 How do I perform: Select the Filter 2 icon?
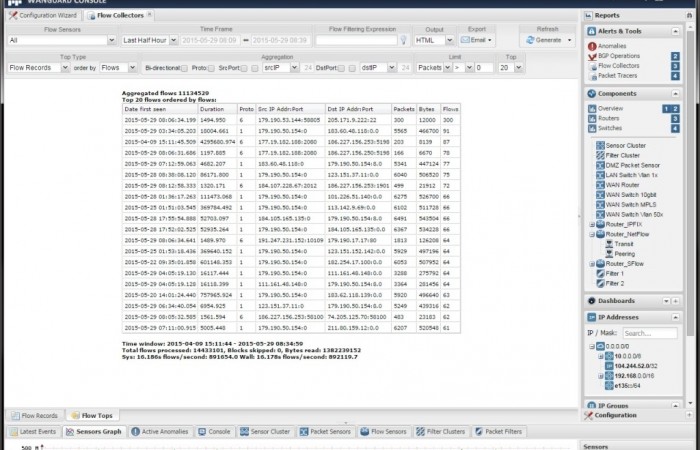tap(600, 283)
